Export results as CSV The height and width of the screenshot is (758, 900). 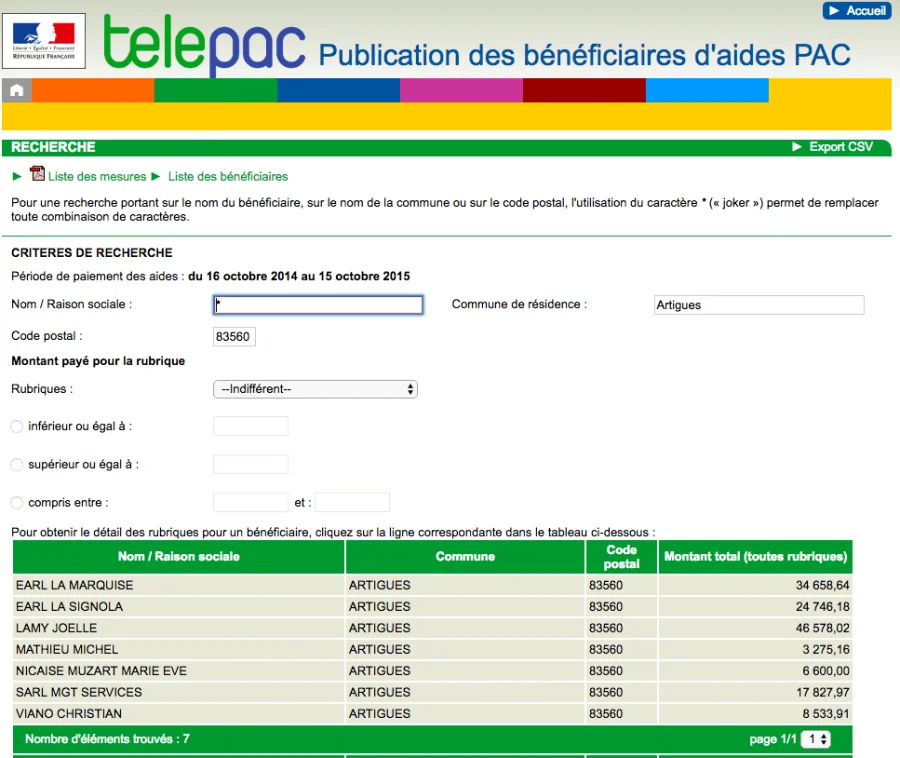pyautogui.click(x=833, y=147)
